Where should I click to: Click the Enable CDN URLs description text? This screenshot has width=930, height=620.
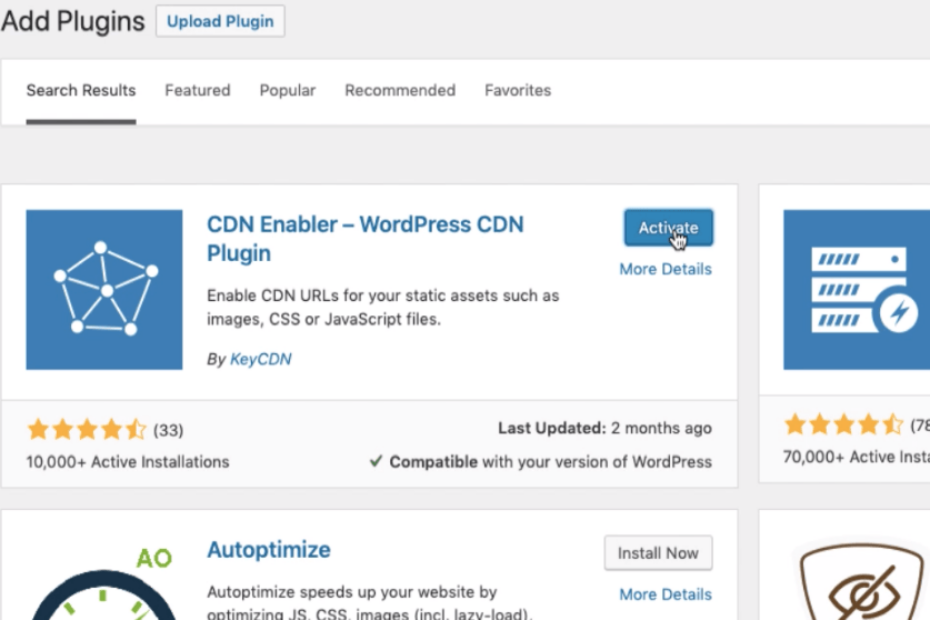383,307
